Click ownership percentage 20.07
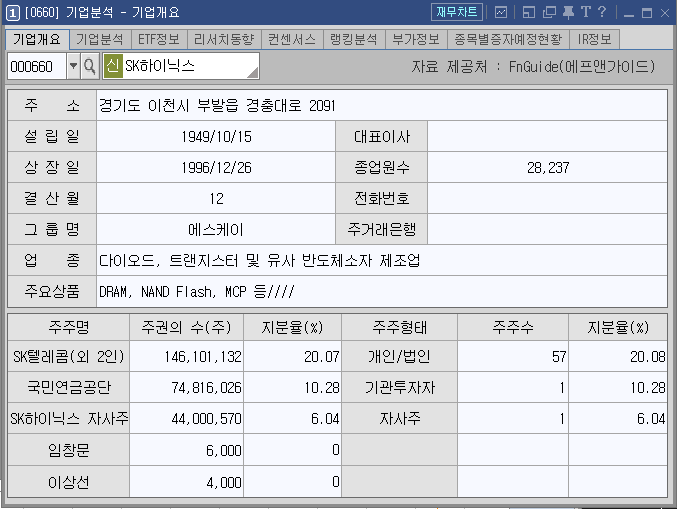Viewport: 677px width, 509px height. click(322, 357)
